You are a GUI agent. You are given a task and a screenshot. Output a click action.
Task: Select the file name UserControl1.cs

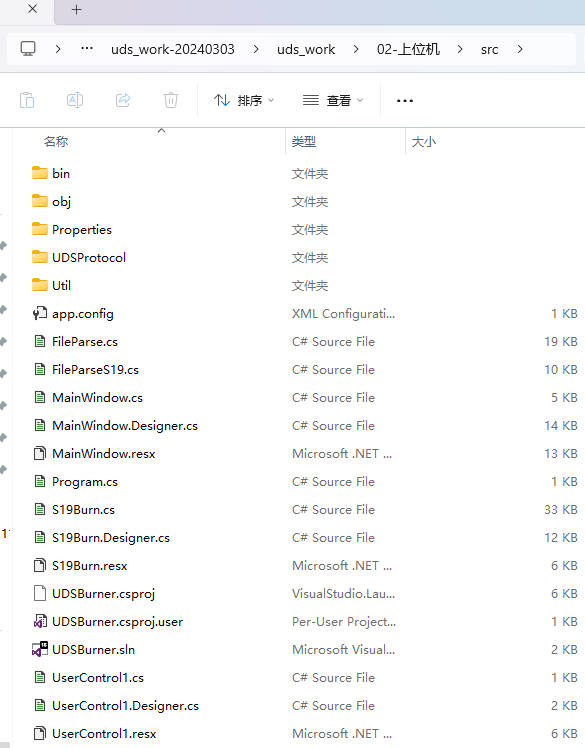point(98,677)
